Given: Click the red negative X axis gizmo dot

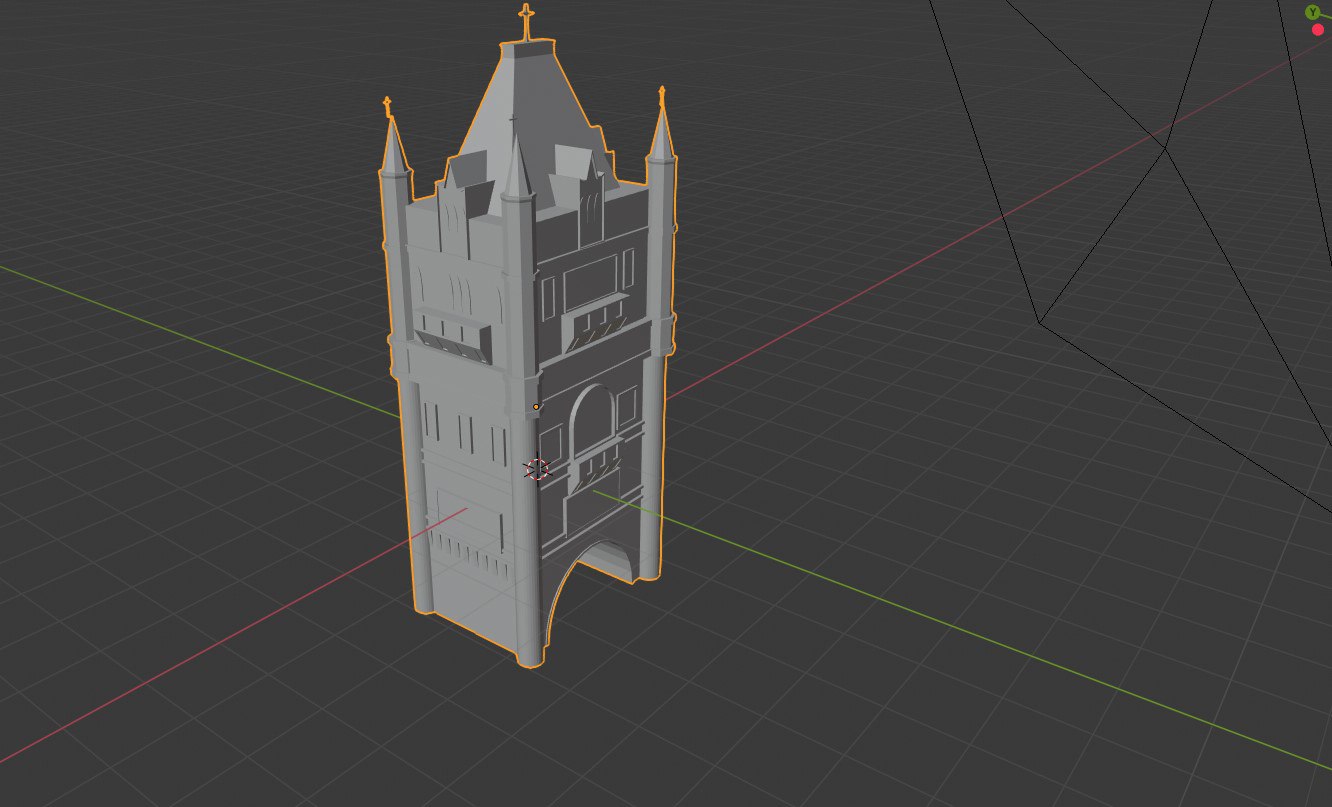Looking at the screenshot, I should point(1318,30).
